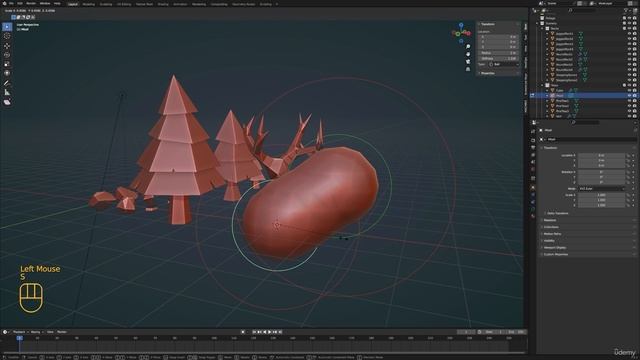Toggle Scenery collection exclude checkbox
Screen dimensions: 640x360
624,23
